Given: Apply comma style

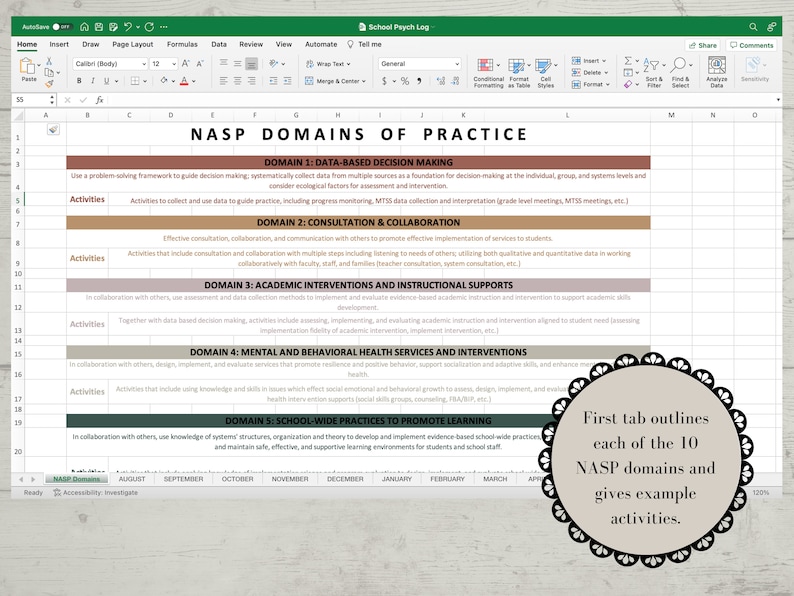Looking at the screenshot, I should (419, 81).
